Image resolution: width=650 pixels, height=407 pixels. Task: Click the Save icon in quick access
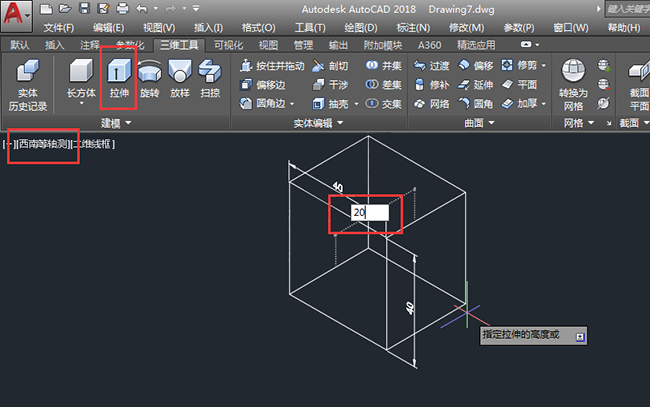85,8
